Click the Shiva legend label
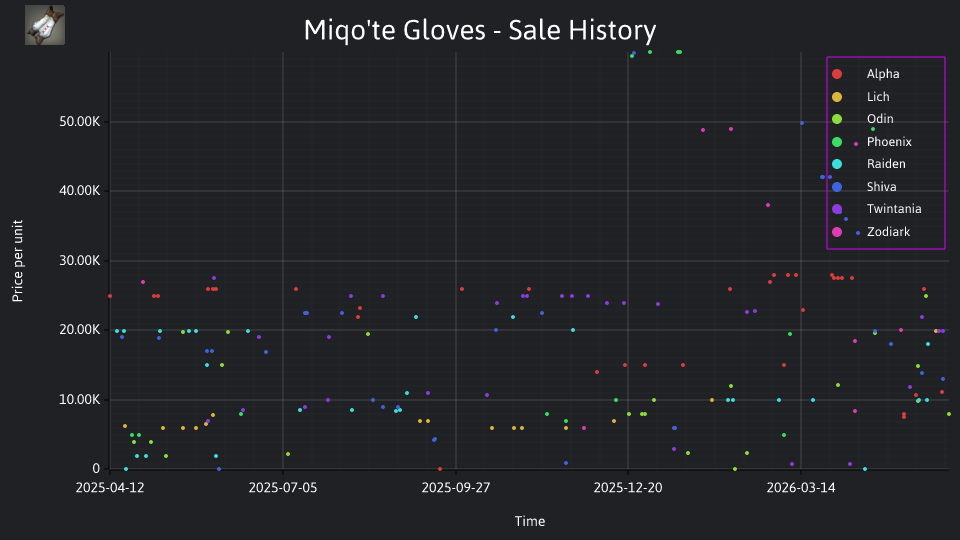This screenshot has width=960, height=540. (881, 187)
